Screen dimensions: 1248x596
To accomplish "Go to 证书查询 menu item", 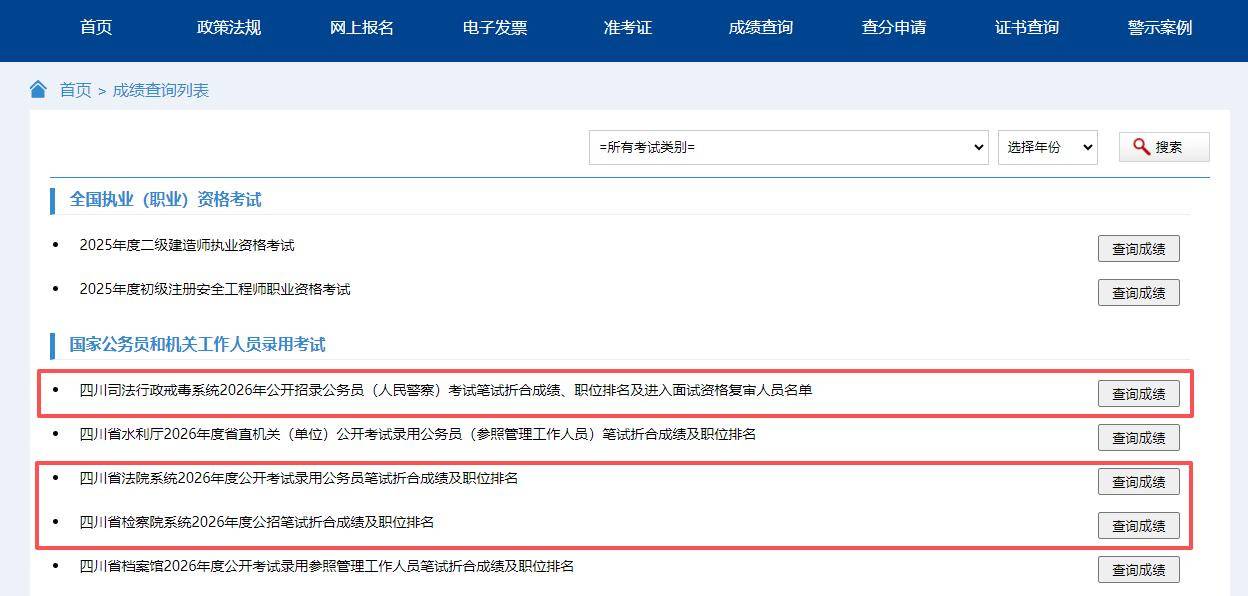I will tap(1027, 28).
